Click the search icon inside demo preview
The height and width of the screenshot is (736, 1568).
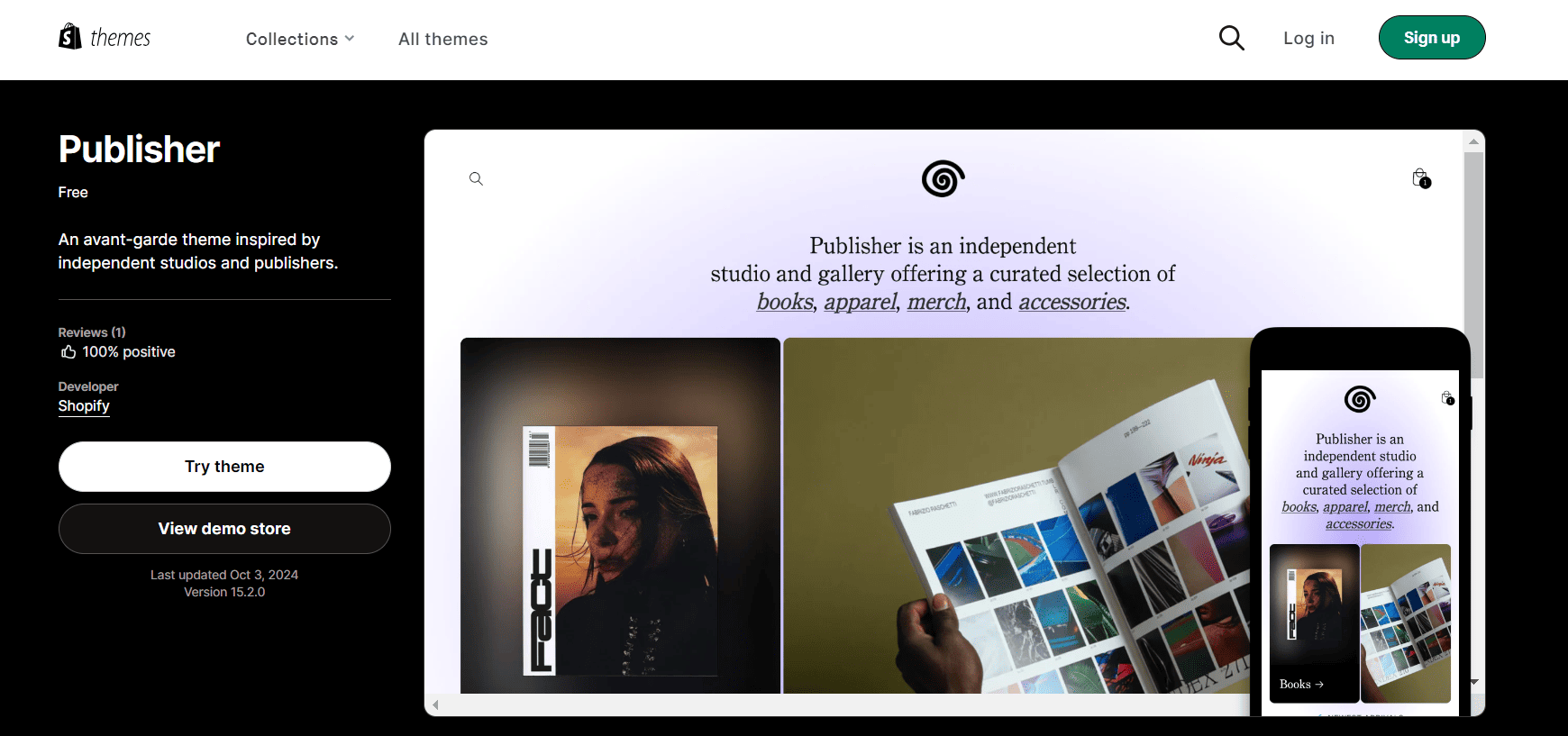pyautogui.click(x=476, y=179)
